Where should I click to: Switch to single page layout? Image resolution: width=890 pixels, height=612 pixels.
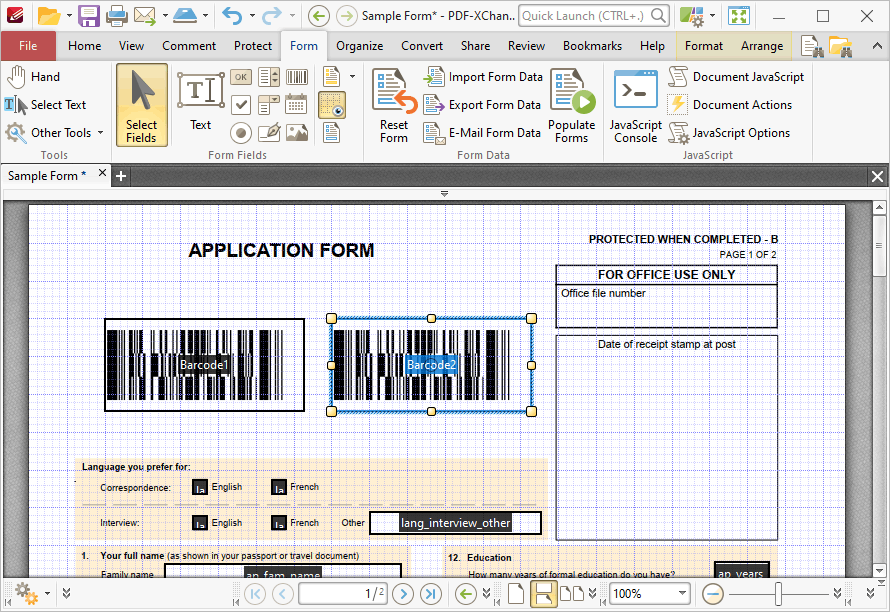[515, 594]
